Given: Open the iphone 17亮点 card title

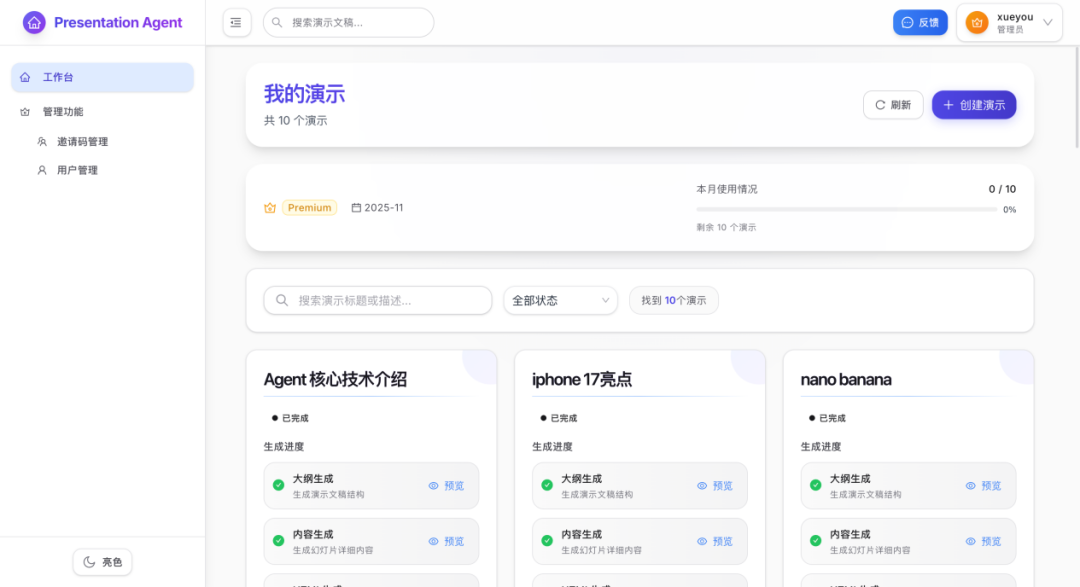Looking at the screenshot, I should tap(582, 380).
